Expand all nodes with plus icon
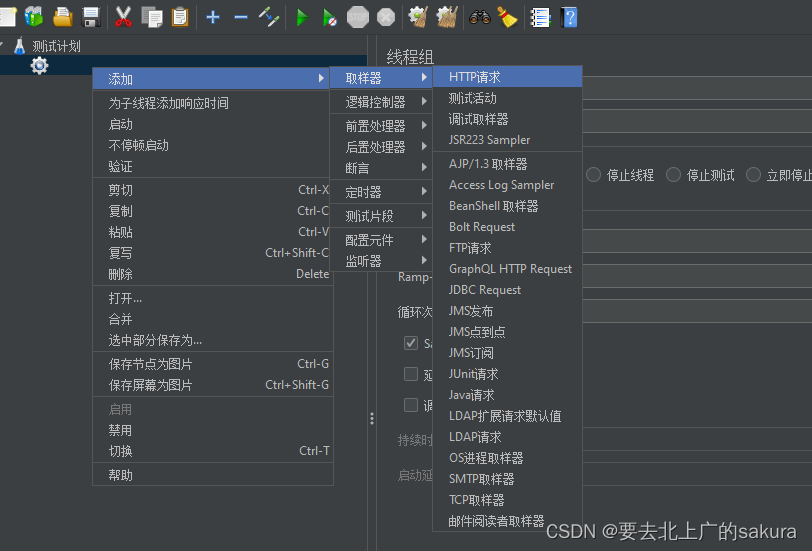The image size is (812, 551). 213,17
